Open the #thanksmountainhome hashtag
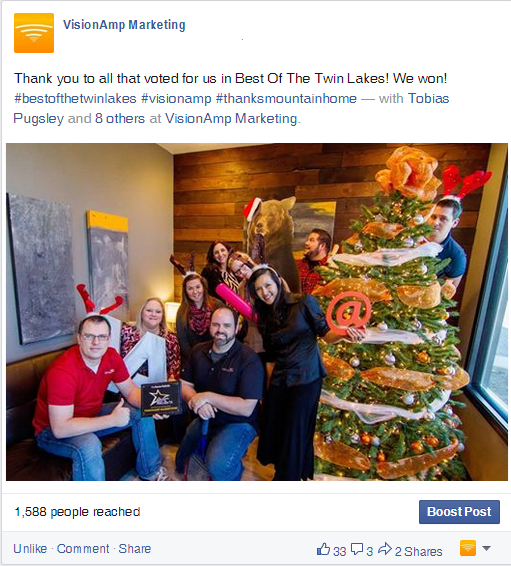The image size is (511, 566). click(286, 99)
